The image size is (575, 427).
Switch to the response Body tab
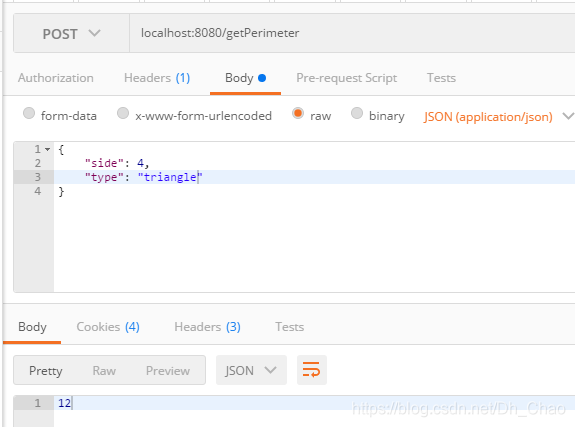[32, 327]
